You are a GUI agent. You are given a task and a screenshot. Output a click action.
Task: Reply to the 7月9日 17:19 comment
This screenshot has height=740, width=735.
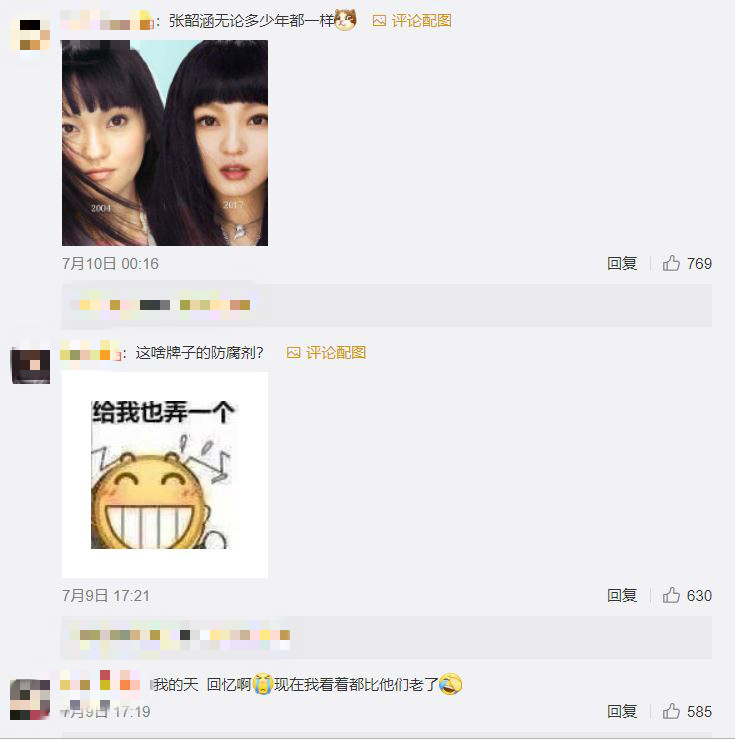pos(622,711)
